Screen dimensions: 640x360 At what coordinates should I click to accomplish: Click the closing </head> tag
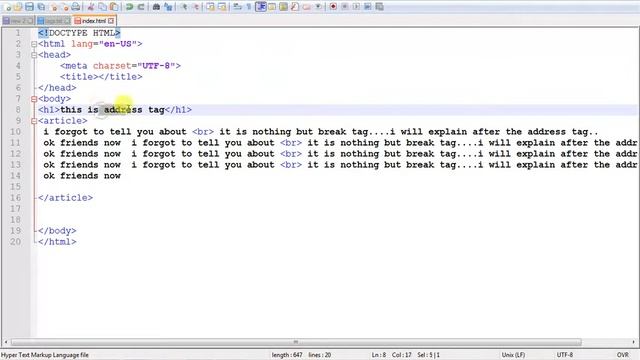[x=57, y=88]
